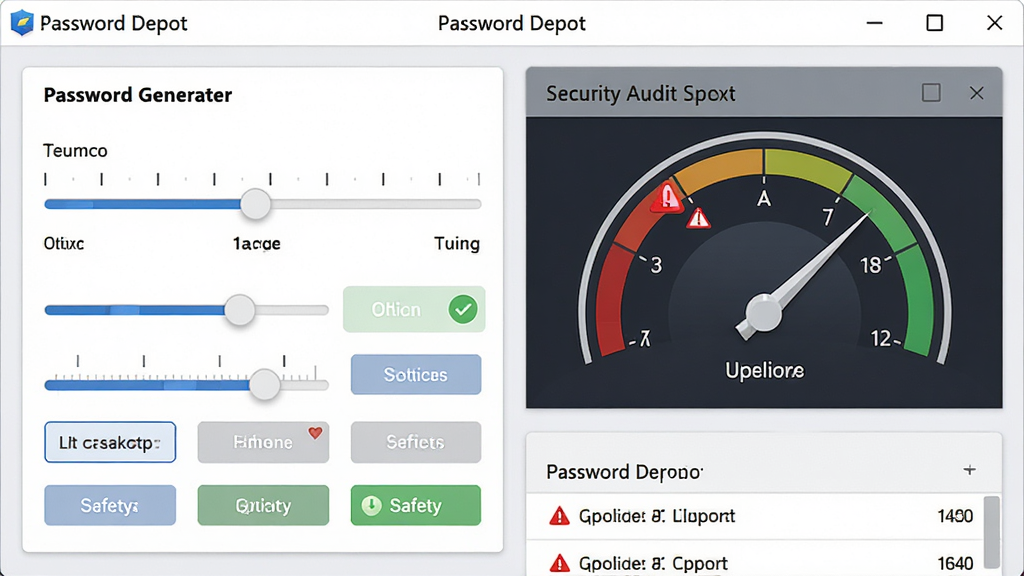Close the Security Audit panel
1024x576 pixels.
pyautogui.click(x=976, y=93)
